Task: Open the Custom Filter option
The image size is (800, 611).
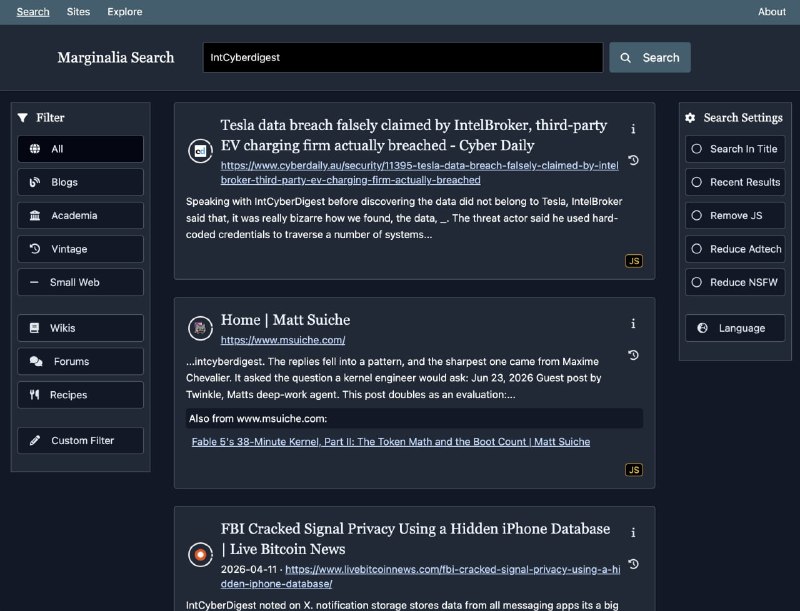Action: click(81, 440)
